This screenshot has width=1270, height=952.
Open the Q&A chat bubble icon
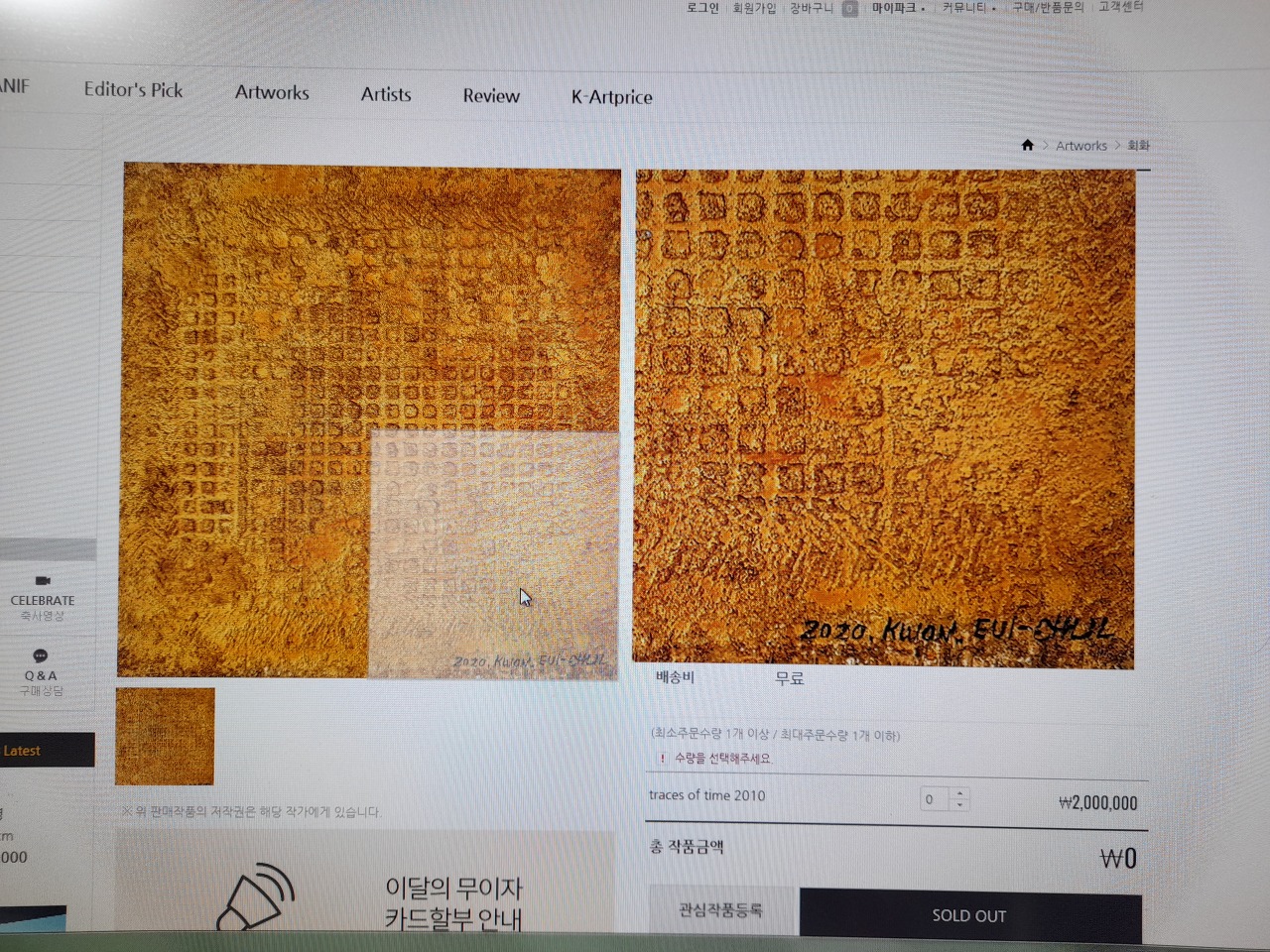41,656
